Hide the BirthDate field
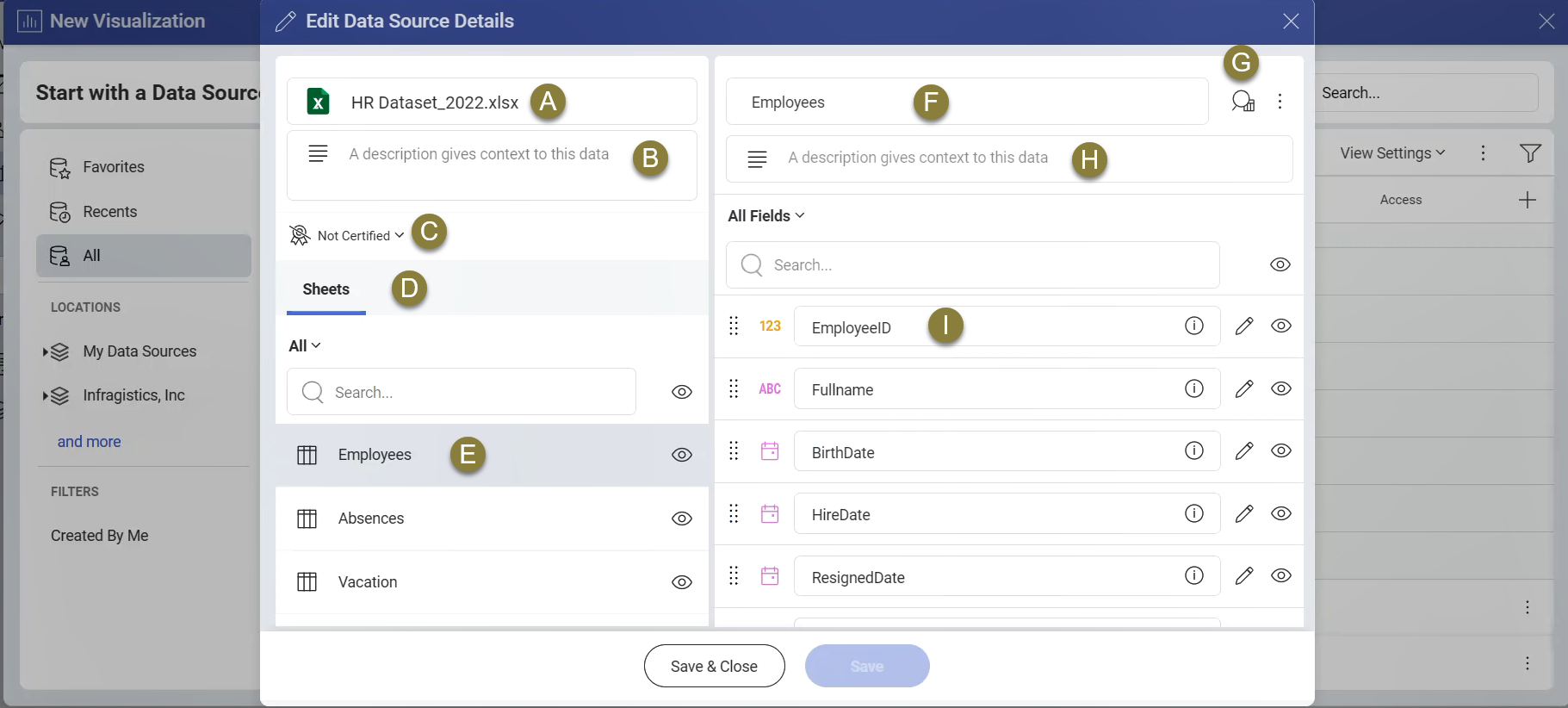This screenshot has height=708, width=1568. pos(1281,450)
